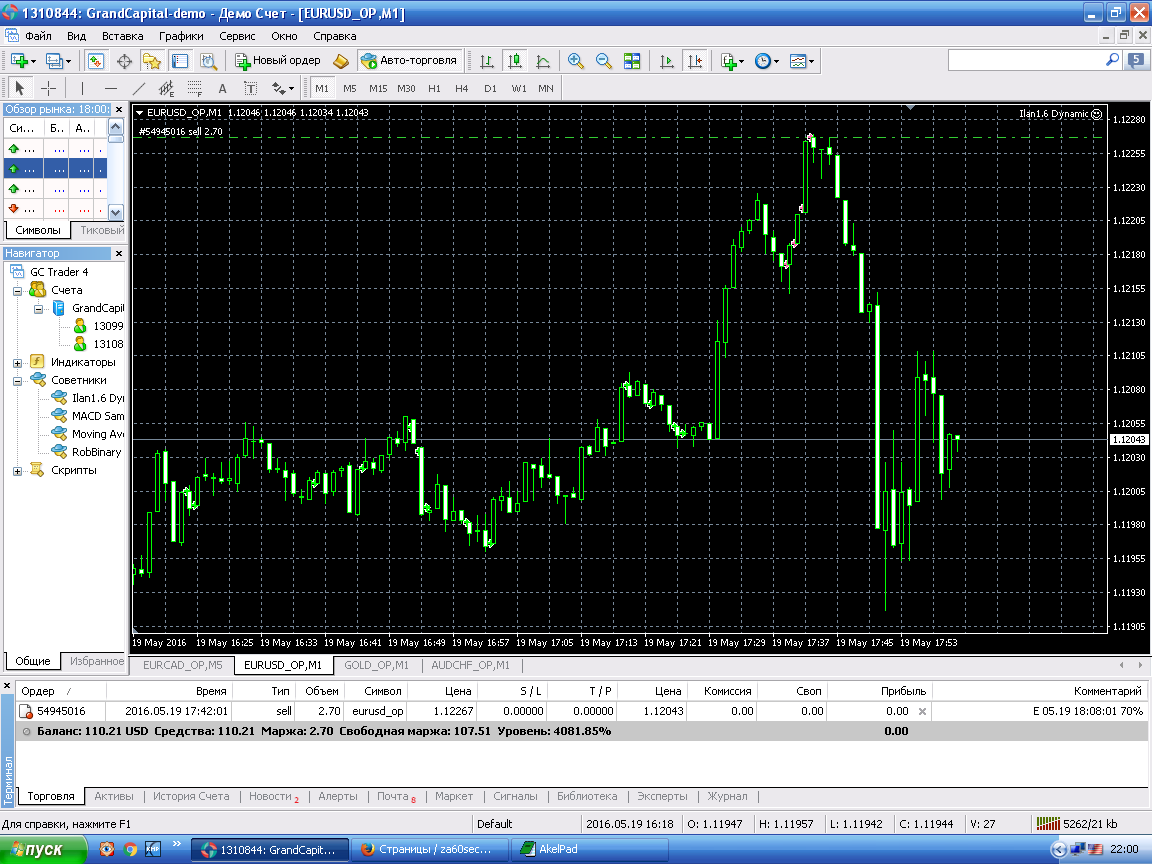Pick the vertical line drawing tool

click(x=82, y=88)
